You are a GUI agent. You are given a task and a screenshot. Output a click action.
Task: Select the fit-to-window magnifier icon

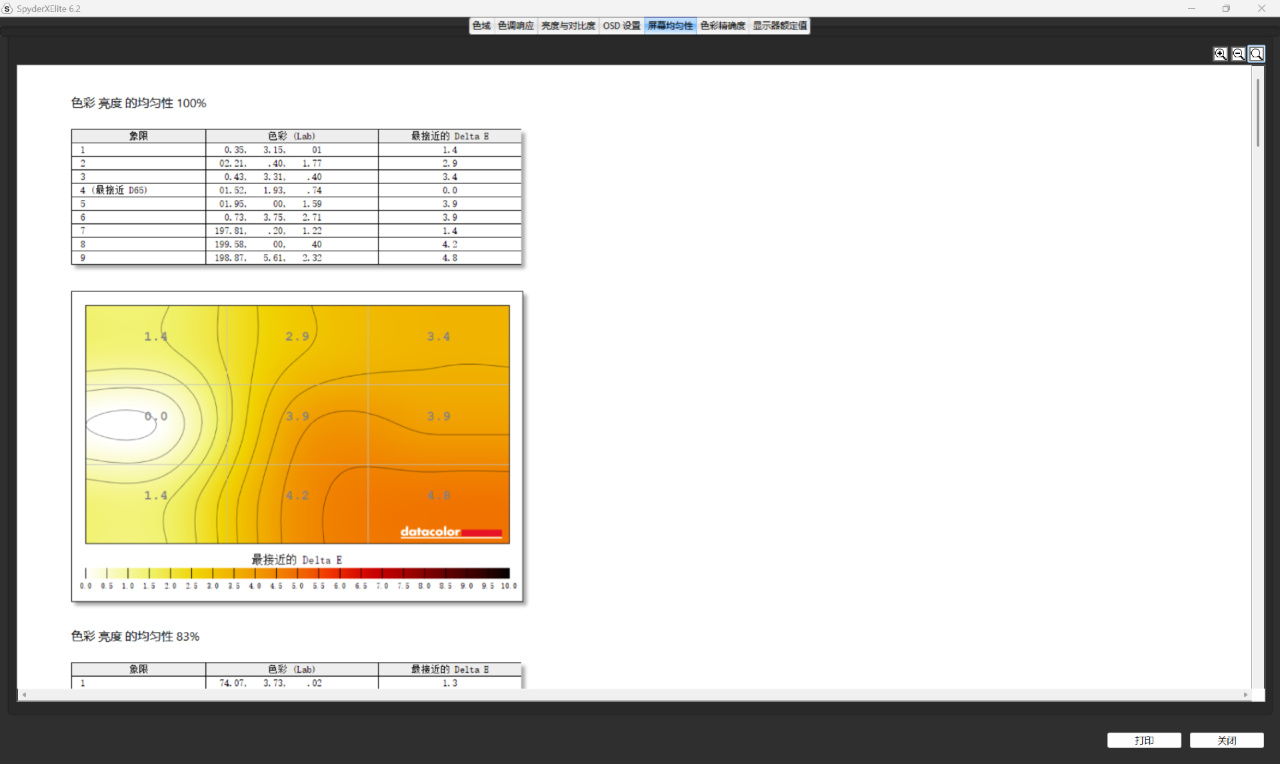click(x=1256, y=54)
